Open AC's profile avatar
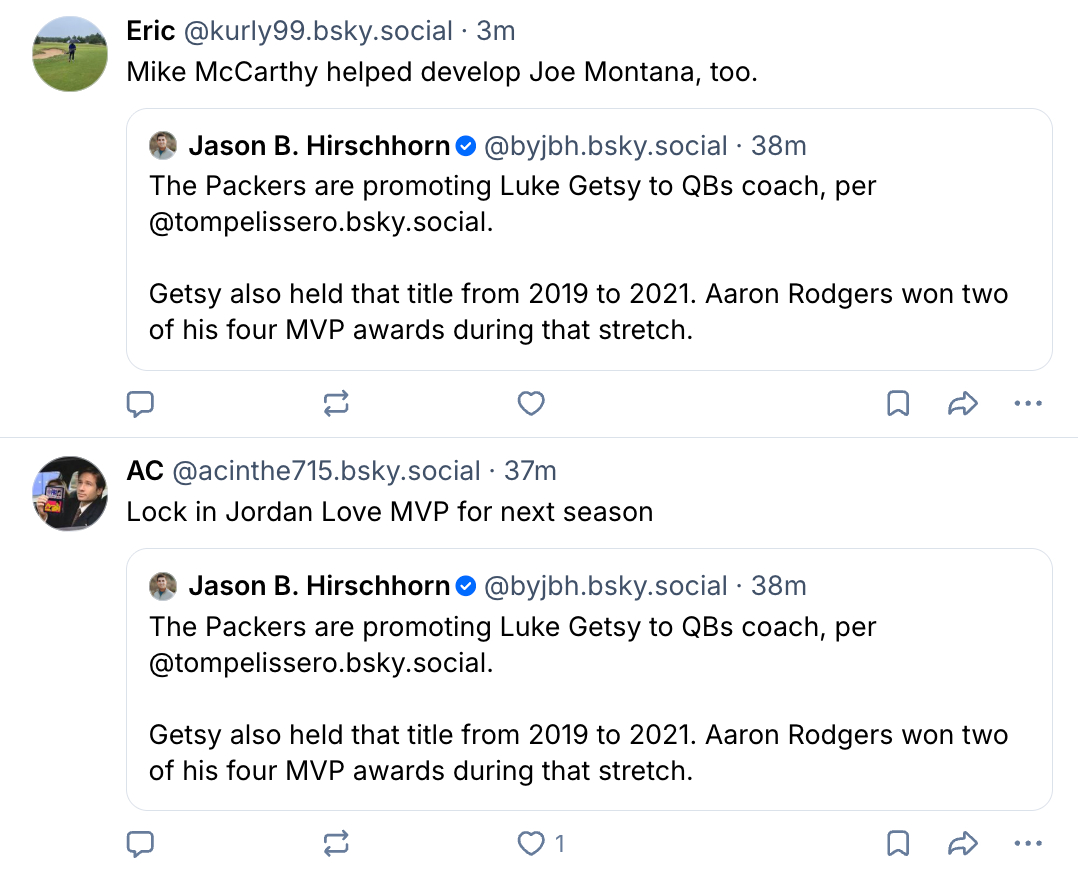 tap(70, 493)
